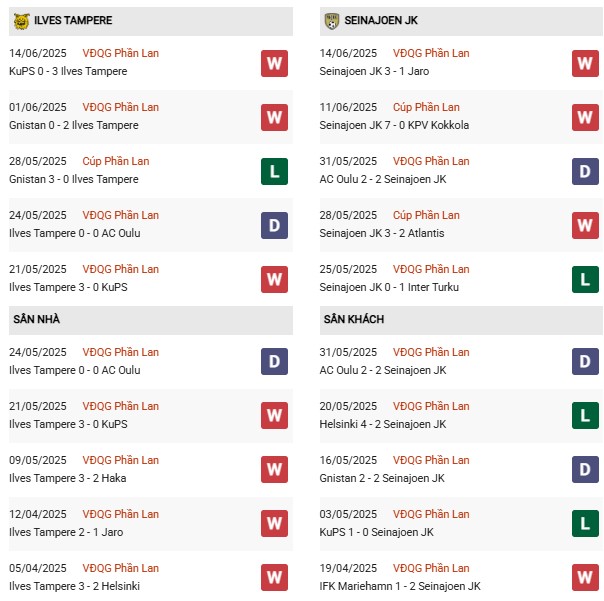Click the L badge for Seinajoen JK 0 - 1 Inter Turku
604x601 pixels.
585,280
